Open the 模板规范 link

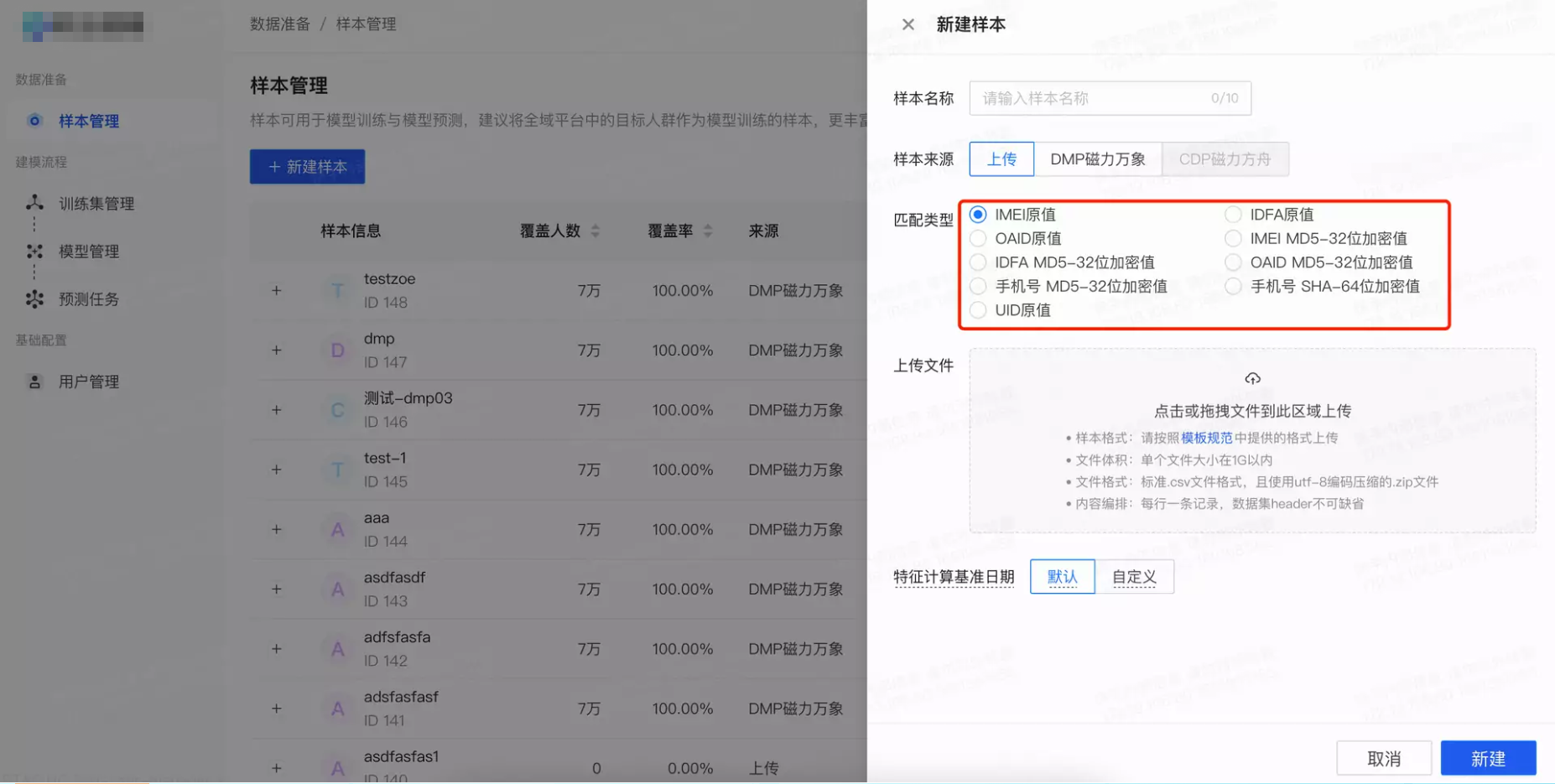1206,437
